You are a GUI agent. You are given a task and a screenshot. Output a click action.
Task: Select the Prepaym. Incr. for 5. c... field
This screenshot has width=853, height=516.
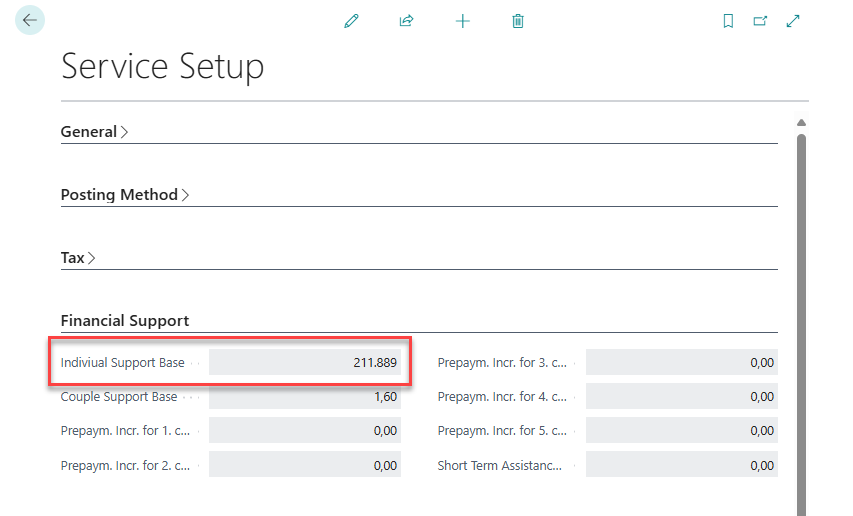click(681, 431)
